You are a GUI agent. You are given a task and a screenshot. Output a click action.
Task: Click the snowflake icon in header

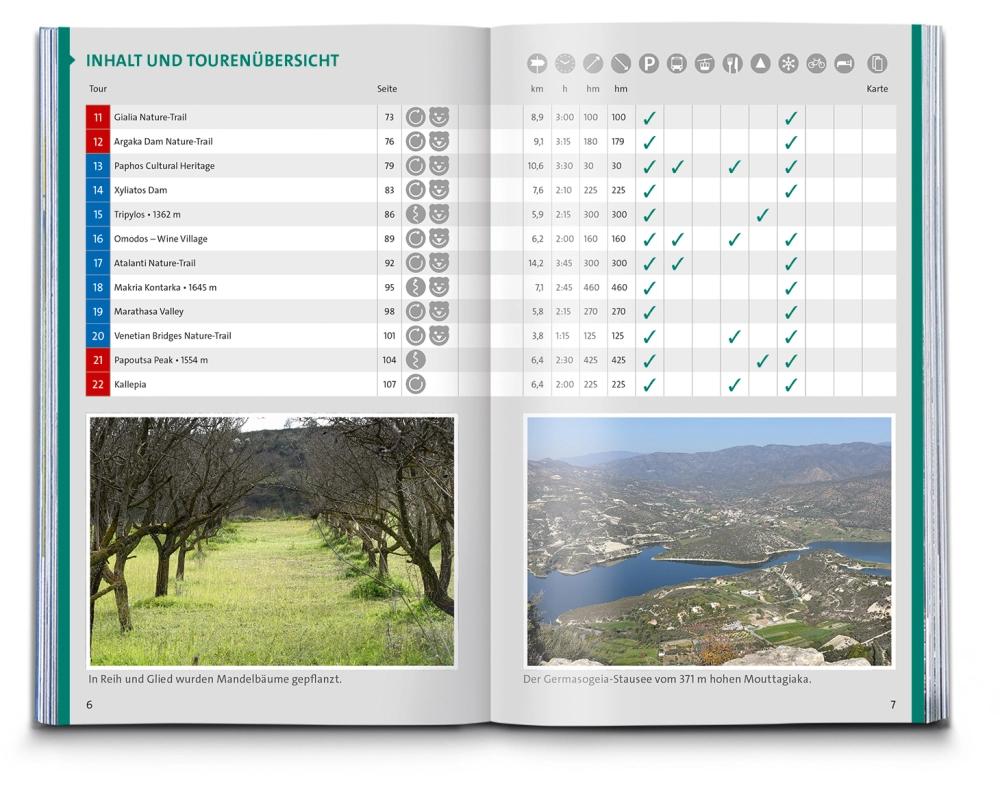click(x=789, y=64)
